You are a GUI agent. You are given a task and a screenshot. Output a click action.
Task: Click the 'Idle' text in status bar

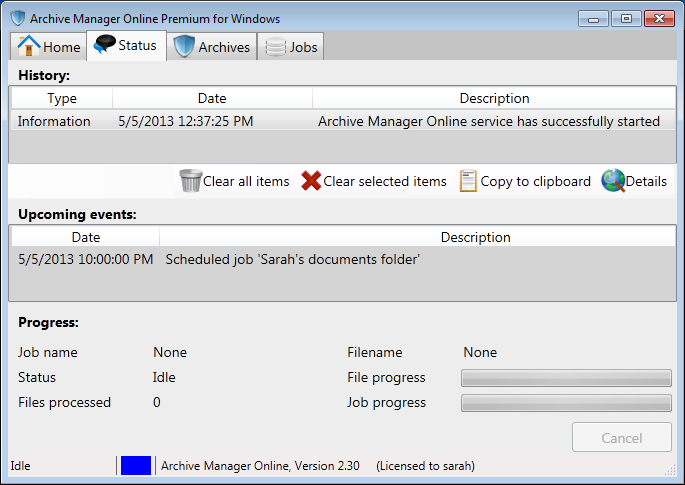pyautogui.click(x=21, y=466)
